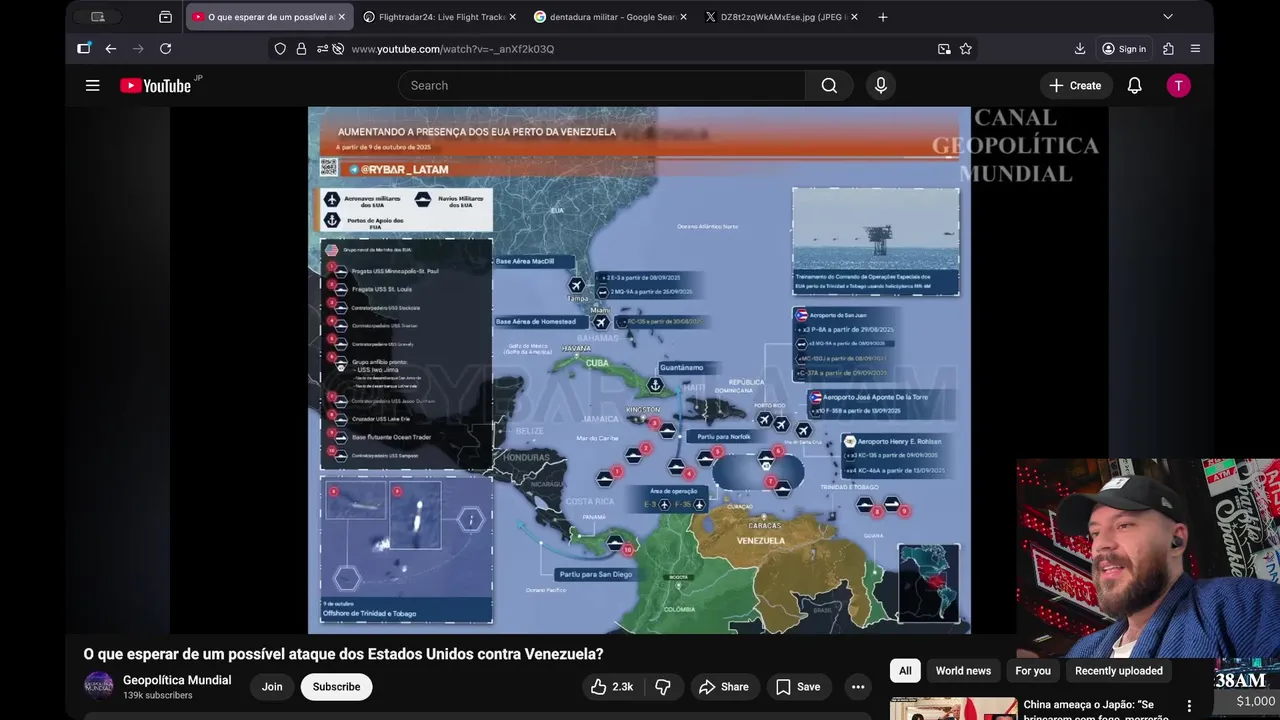Open YouTube notifications bell

1134,86
